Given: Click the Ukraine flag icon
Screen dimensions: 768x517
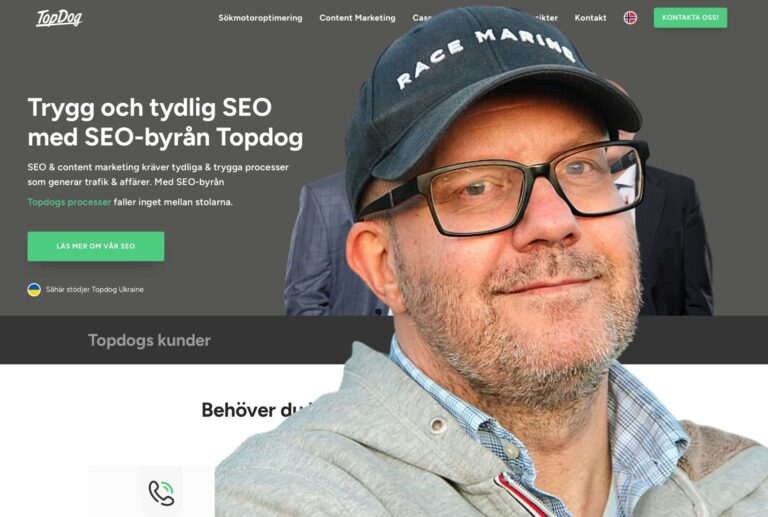Looking at the screenshot, I should pos(34,289).
